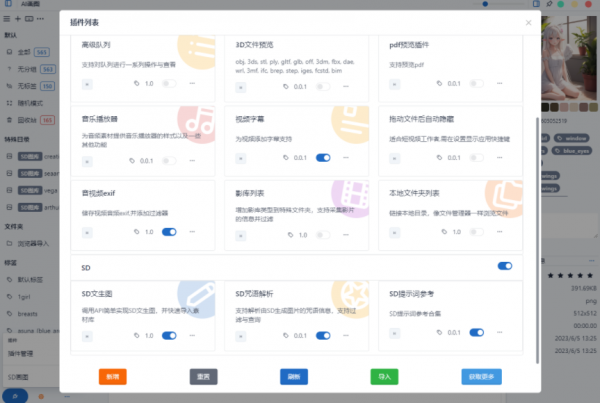Screen dimensions: 600x403
Task: Click the film strip icon on 影库列表 card
Action: coord(355,194)
